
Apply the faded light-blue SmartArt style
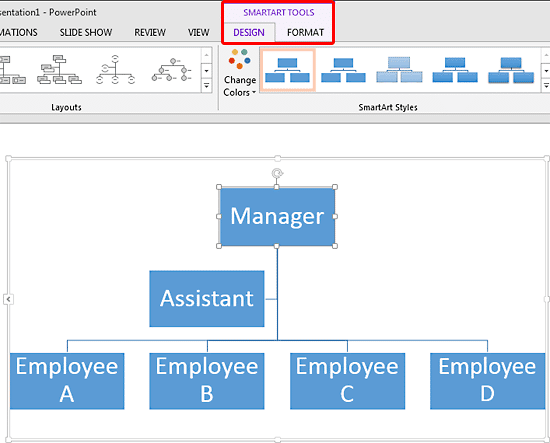coord(399,70)
